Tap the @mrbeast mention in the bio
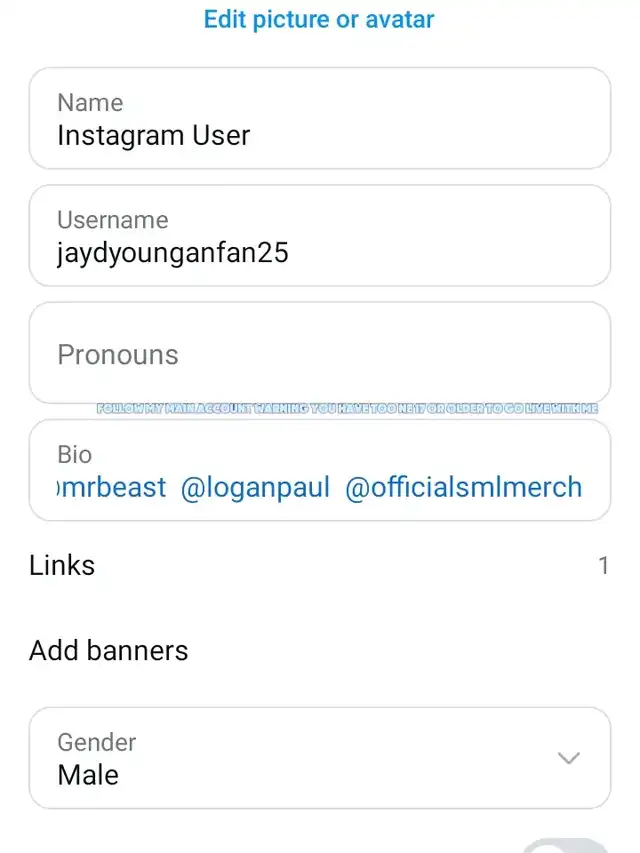This screenshot has width=640, height=853. (113, 488)
